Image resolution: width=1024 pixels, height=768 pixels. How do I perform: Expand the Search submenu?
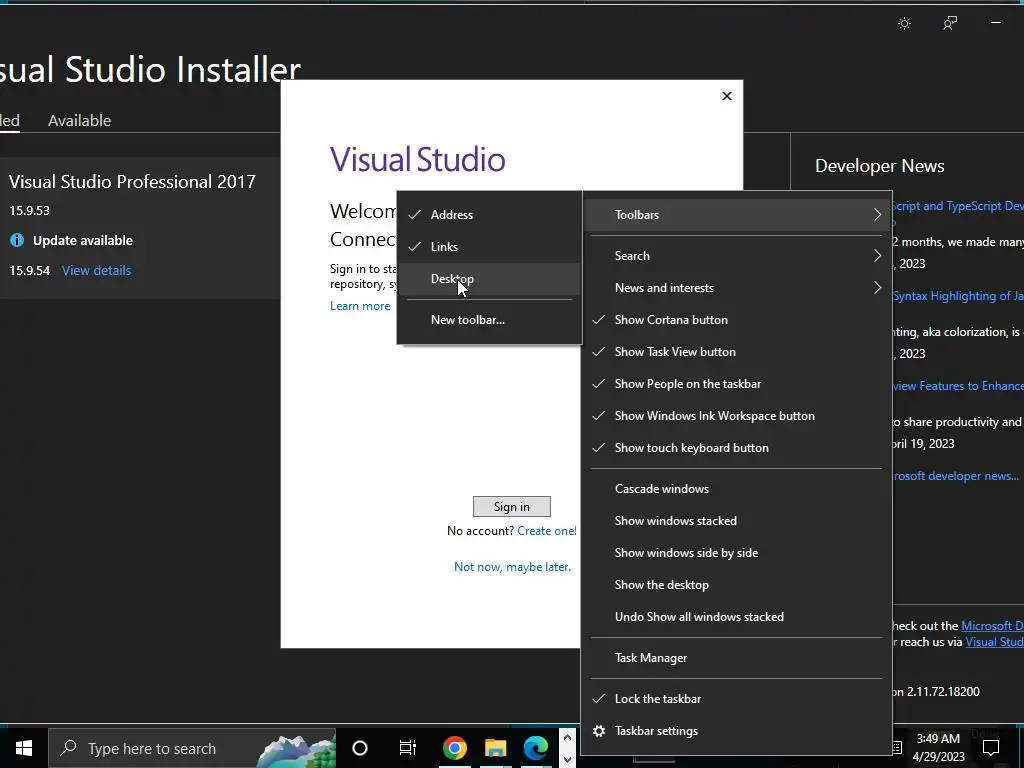tap(737, 256)
